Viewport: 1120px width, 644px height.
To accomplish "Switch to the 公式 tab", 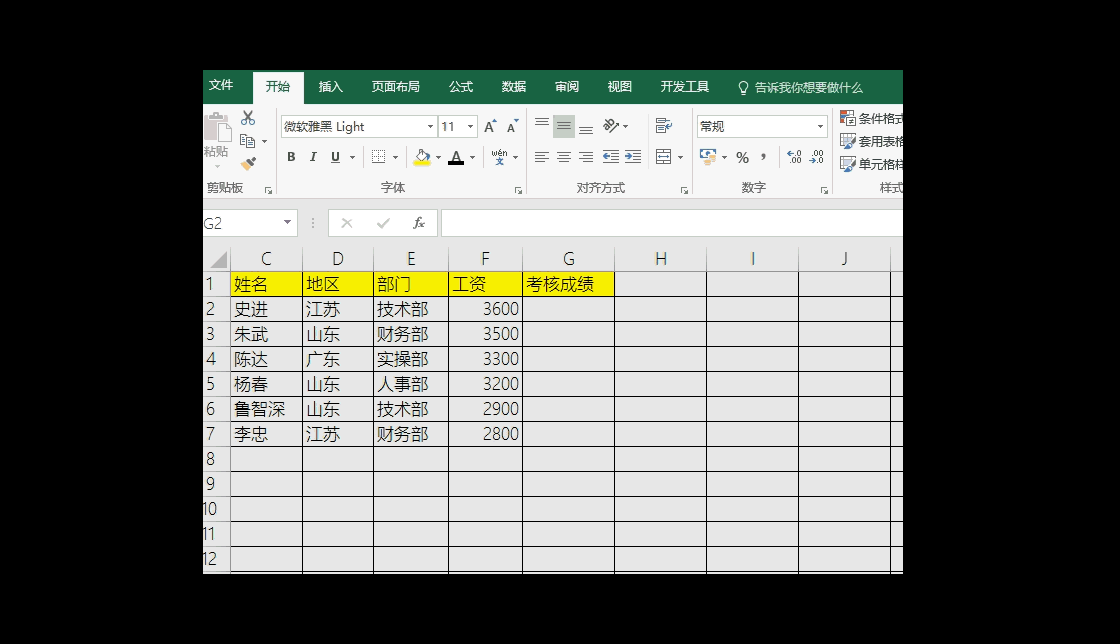I will [461, 87].
